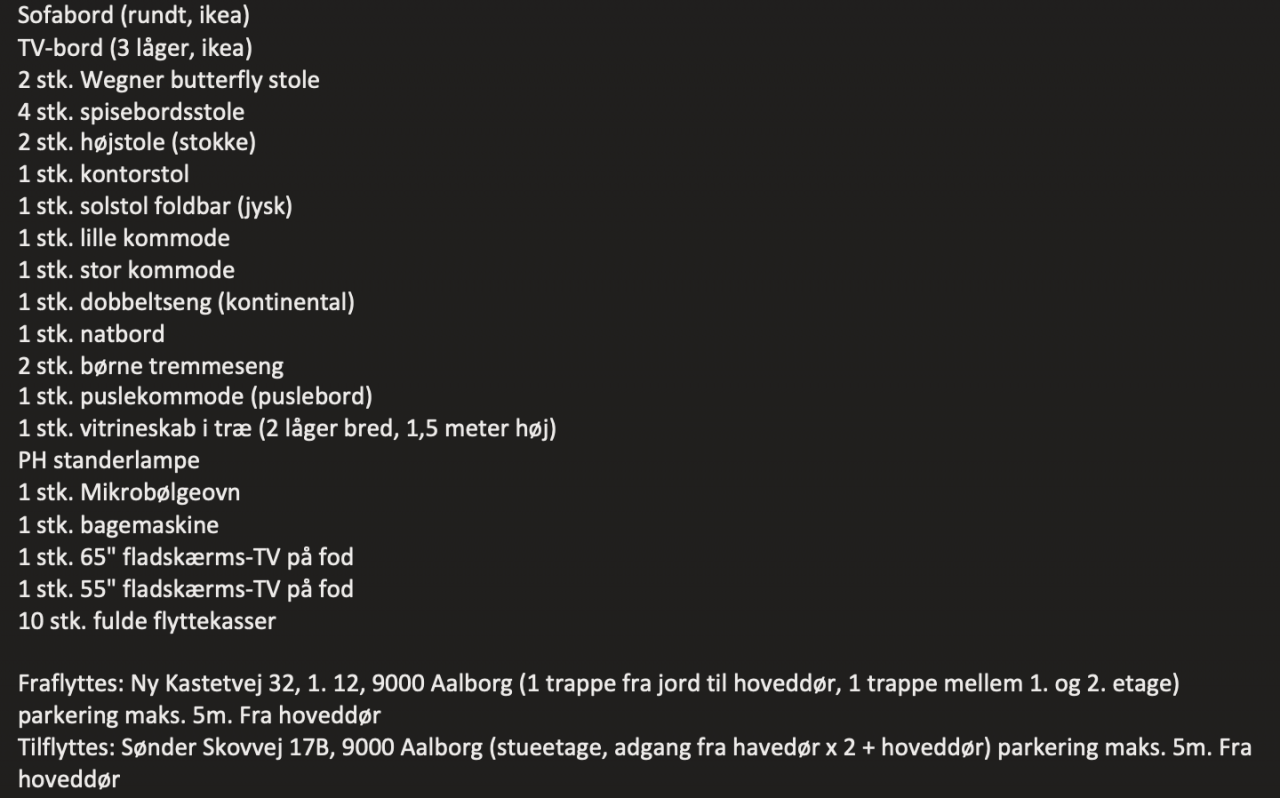Click the '1 stk. Mikrobølgeovn' line
This screenshot has width=1280, height=798.
(x=129, y=493)
